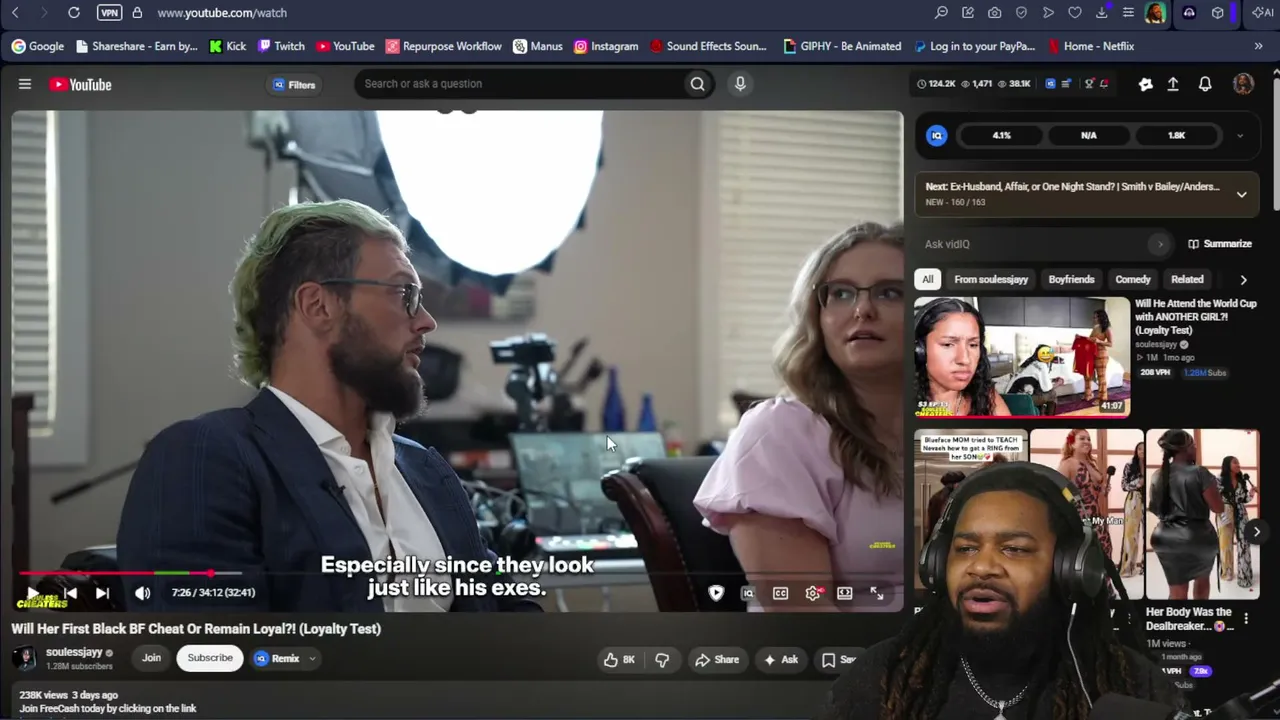Click the Ask vidIQ input field
1280x720 pixels.
point(1045,244)
